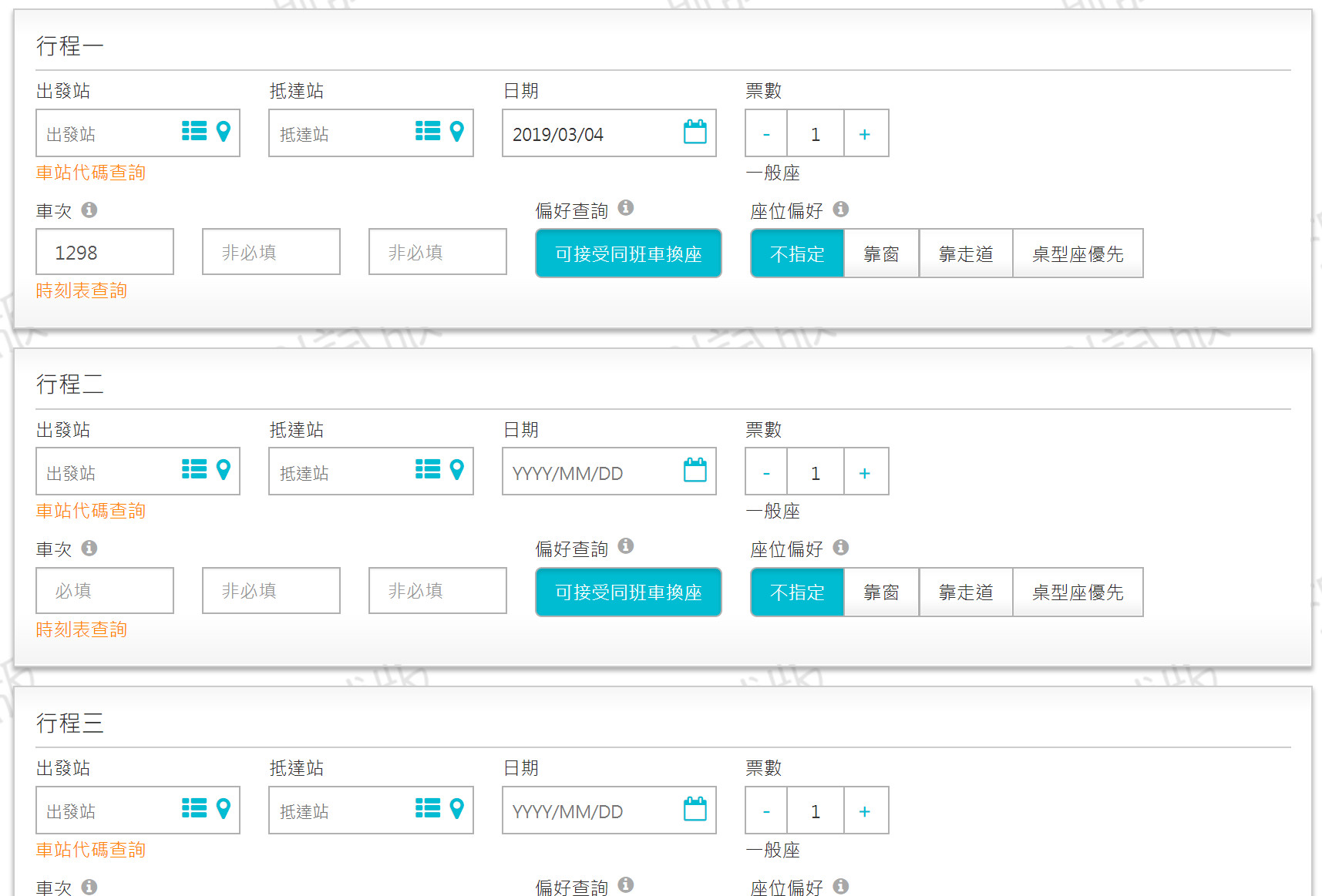The image size is (1322, 896).
Task: Click info icon beside 行程二 車次 label
Action: [89, 548]
